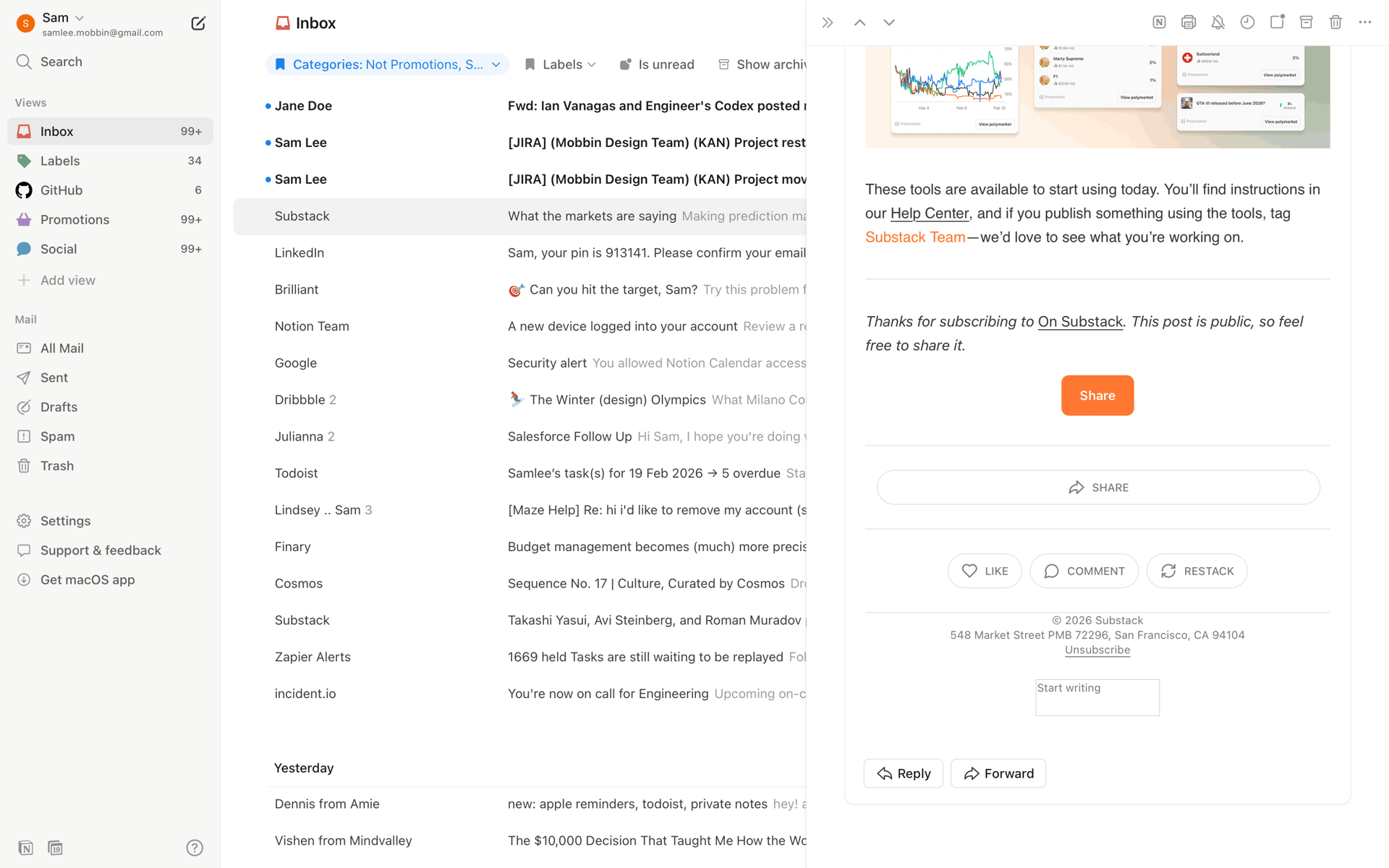Open the Dribbble Winter Olympics email
1389x868 pixels.
click(519, 400)
